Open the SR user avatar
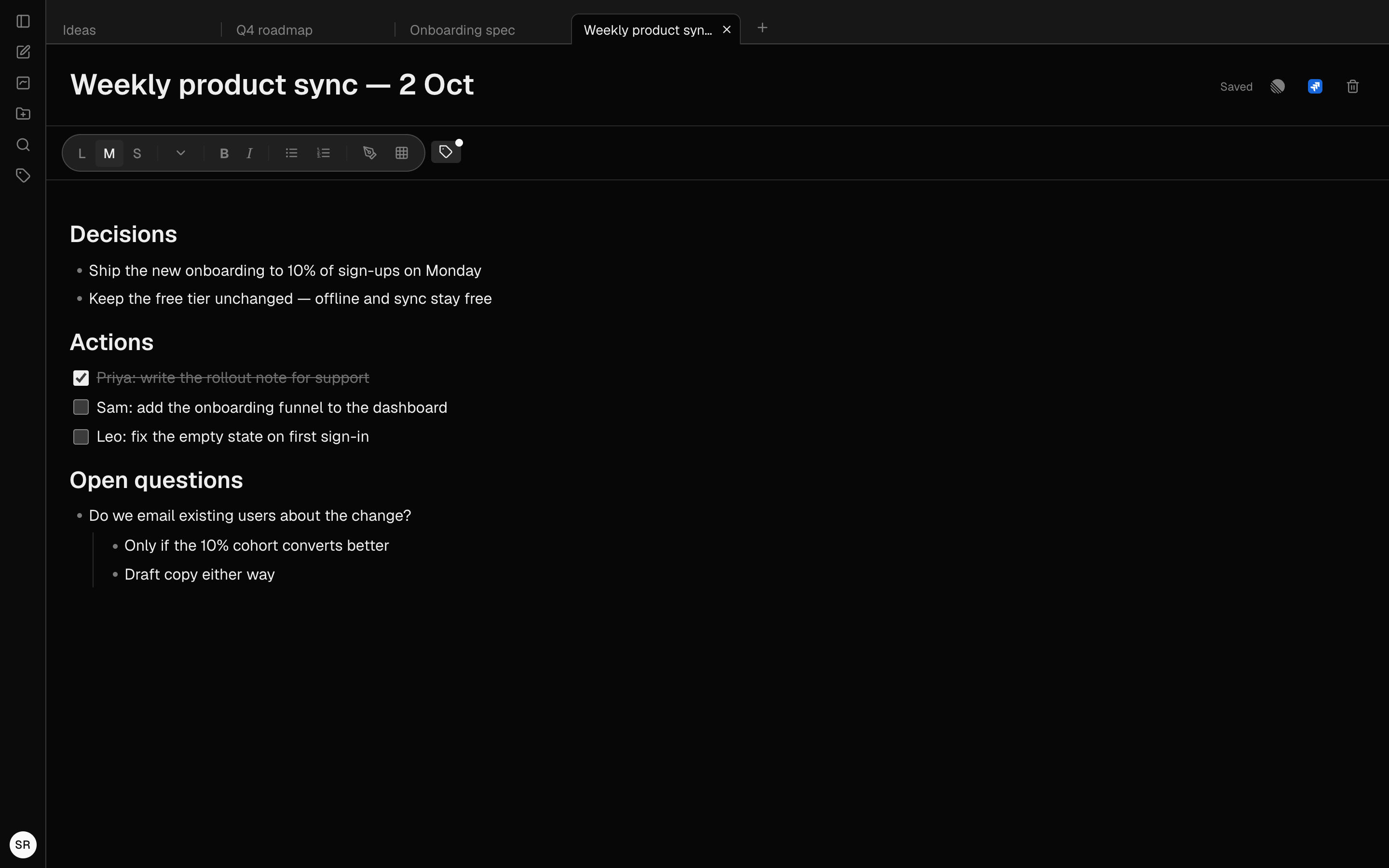This screenshot has height=868, width=1389. click(x=23, y=844)
